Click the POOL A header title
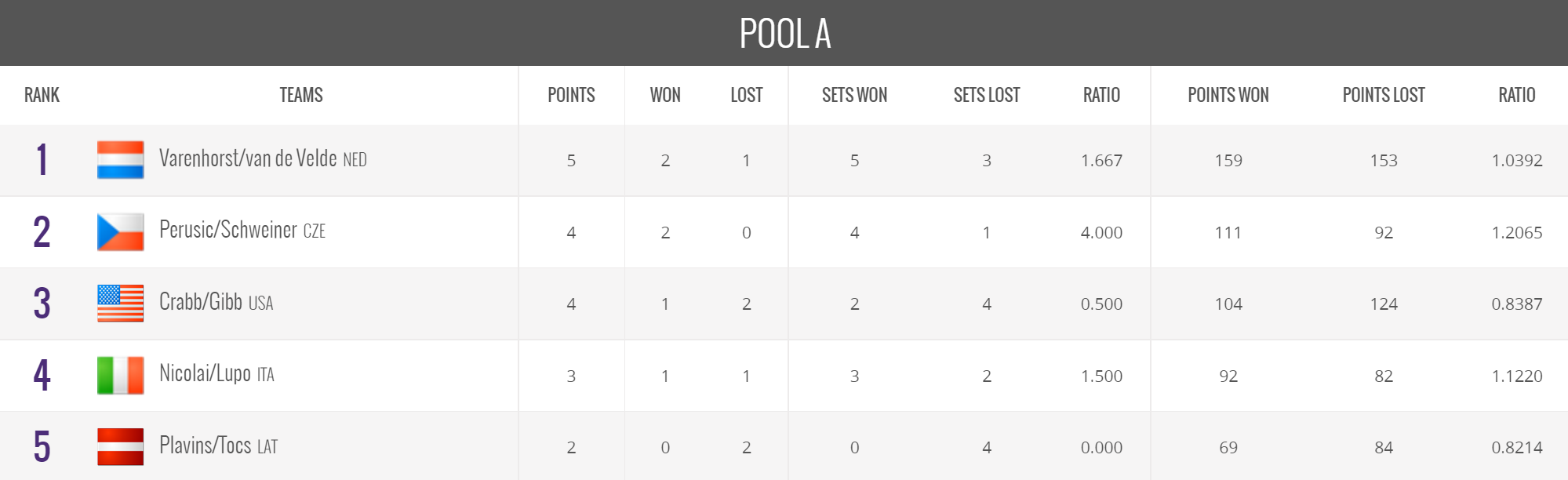1568x480 pixels. (784, 34)
